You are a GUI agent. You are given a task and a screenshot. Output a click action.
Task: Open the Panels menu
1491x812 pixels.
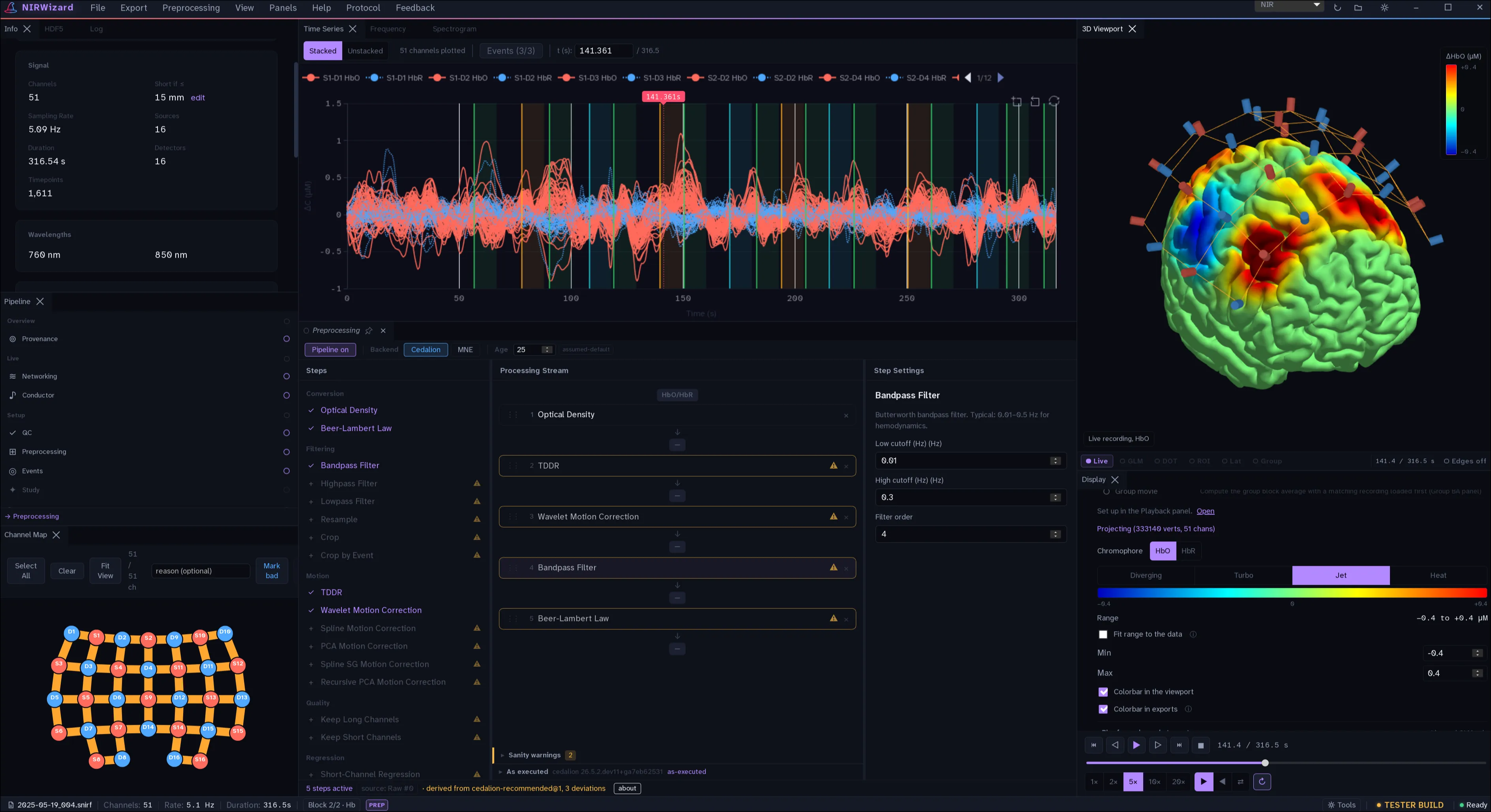point(283,7)
